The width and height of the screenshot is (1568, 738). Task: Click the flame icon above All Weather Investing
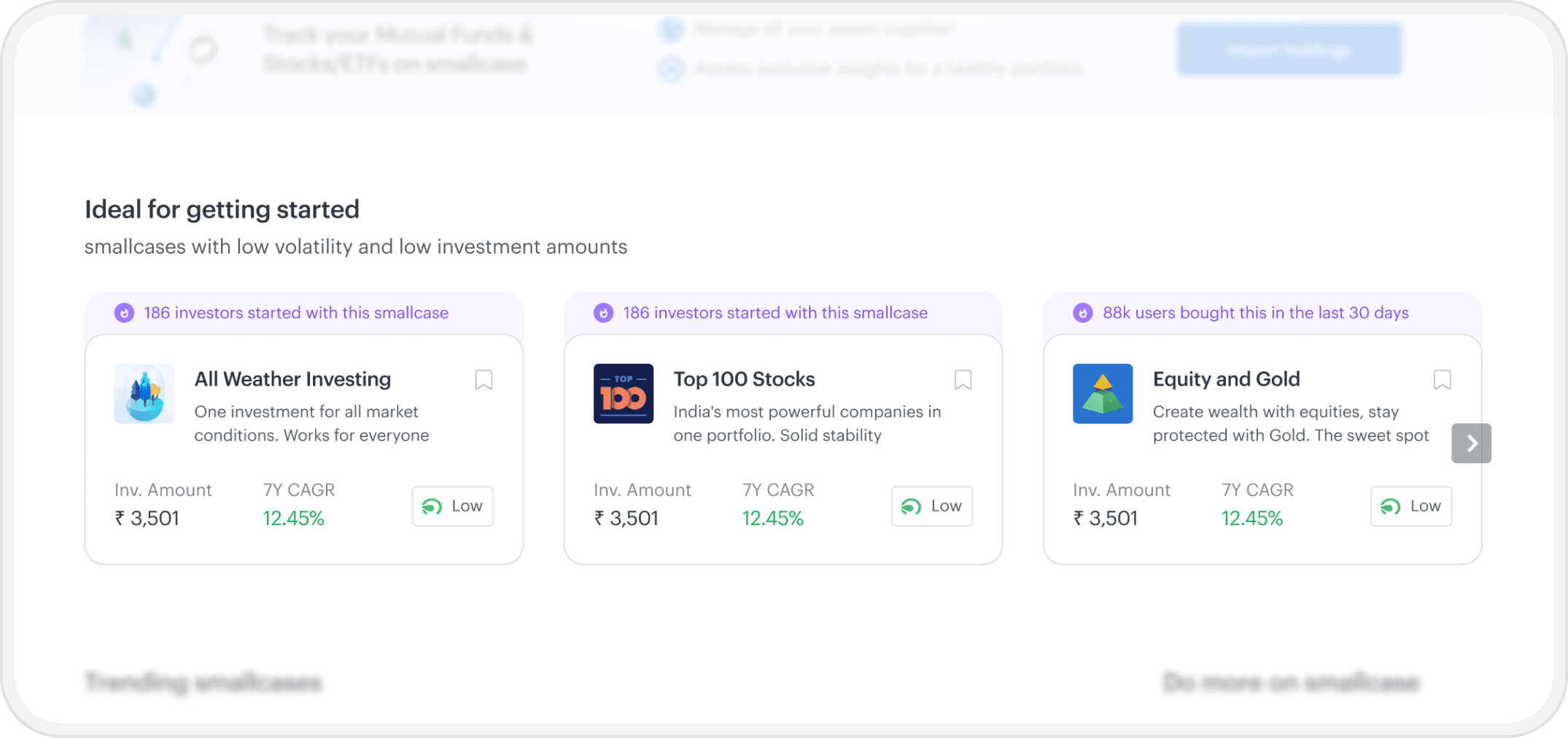(125, 313)
